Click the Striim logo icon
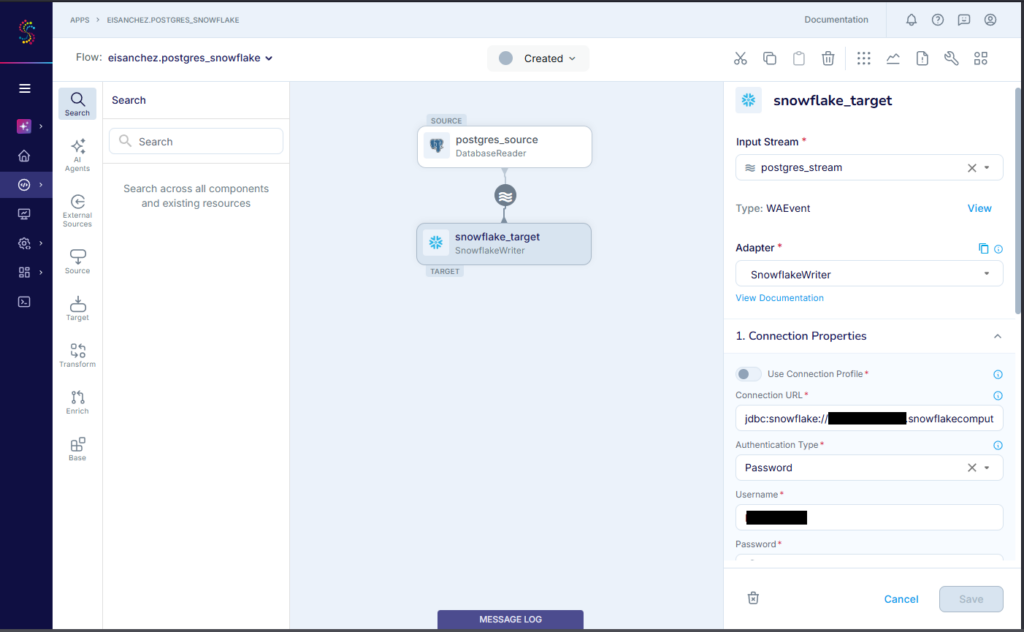The width and height of the screenshot is (1024, 632). [26, 31]
